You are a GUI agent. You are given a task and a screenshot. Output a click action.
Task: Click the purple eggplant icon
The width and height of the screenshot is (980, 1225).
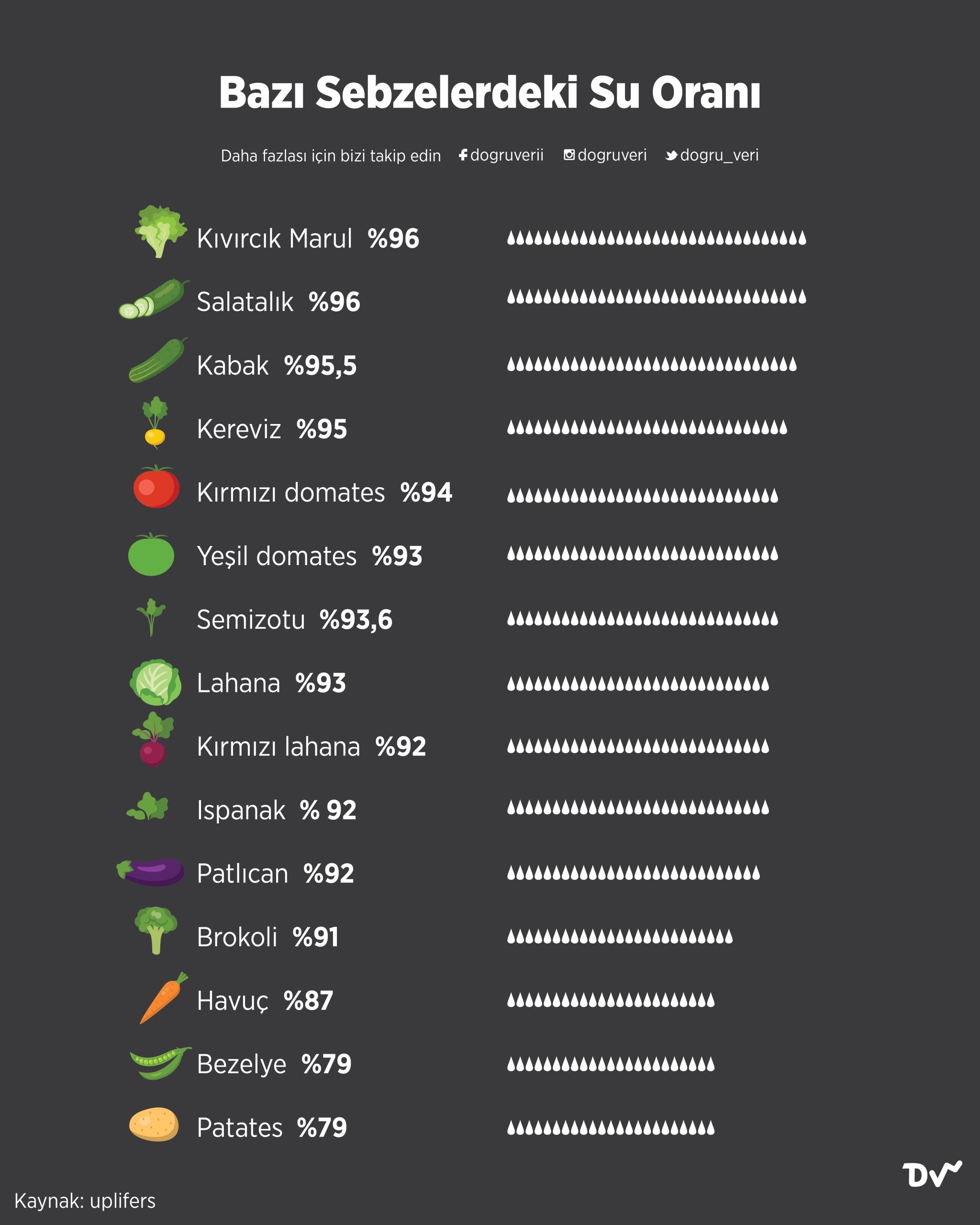pos(151,871)
